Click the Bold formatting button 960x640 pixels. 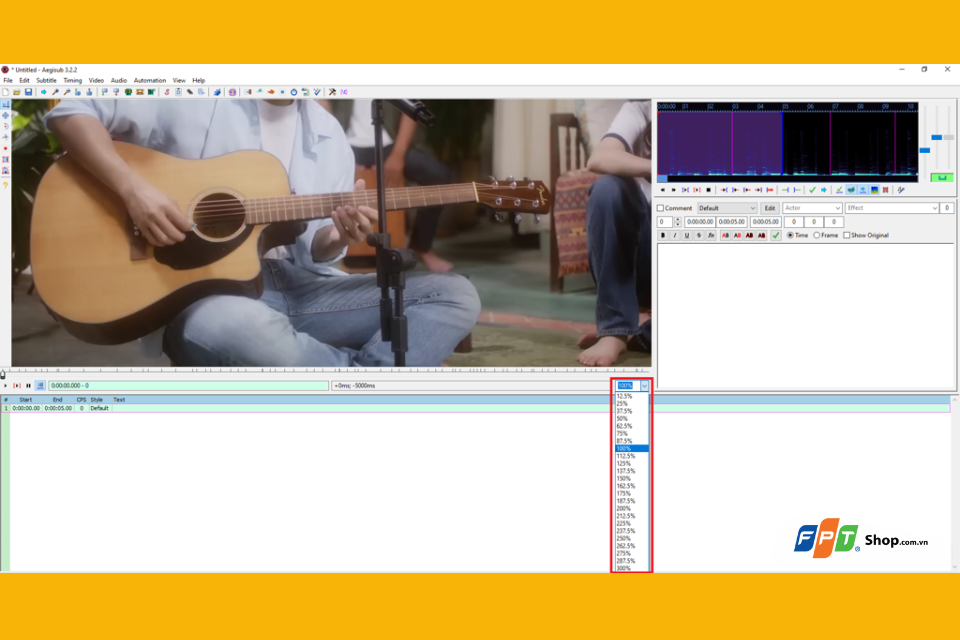[663, 235]
